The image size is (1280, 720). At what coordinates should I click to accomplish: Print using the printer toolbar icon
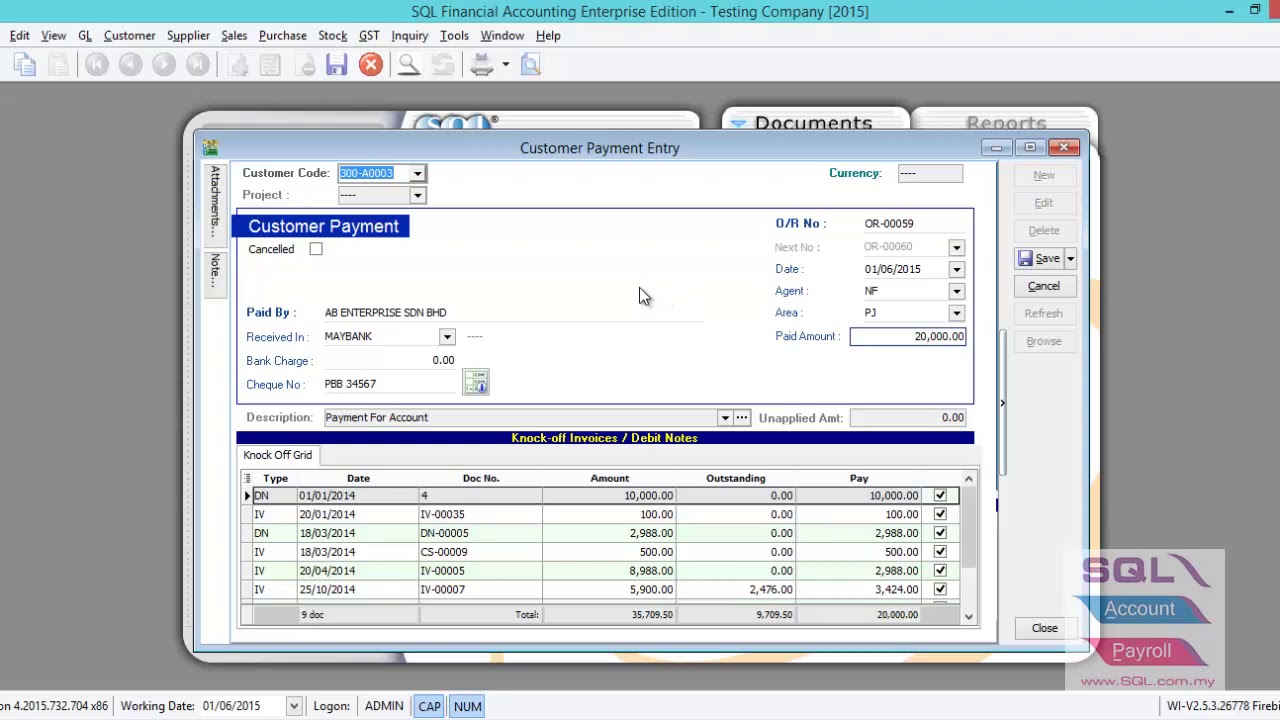[482, 65]
